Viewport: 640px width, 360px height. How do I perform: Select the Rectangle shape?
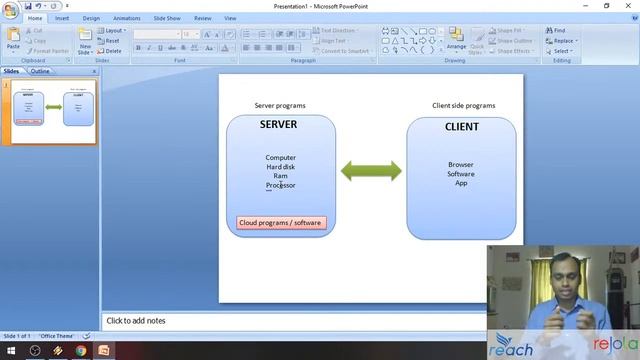423,31
